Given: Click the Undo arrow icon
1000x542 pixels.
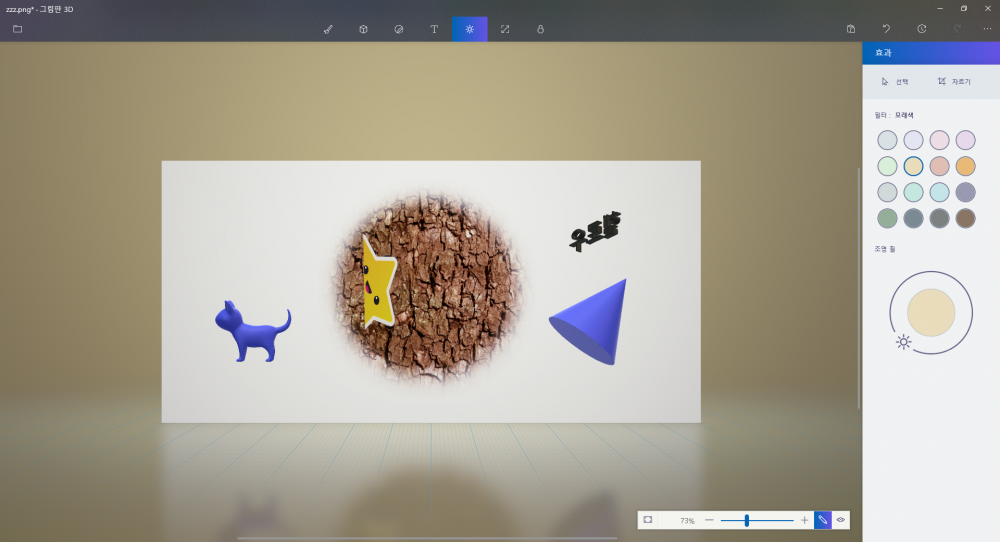Looking at the screenshot, I should [x=886, y=29].
